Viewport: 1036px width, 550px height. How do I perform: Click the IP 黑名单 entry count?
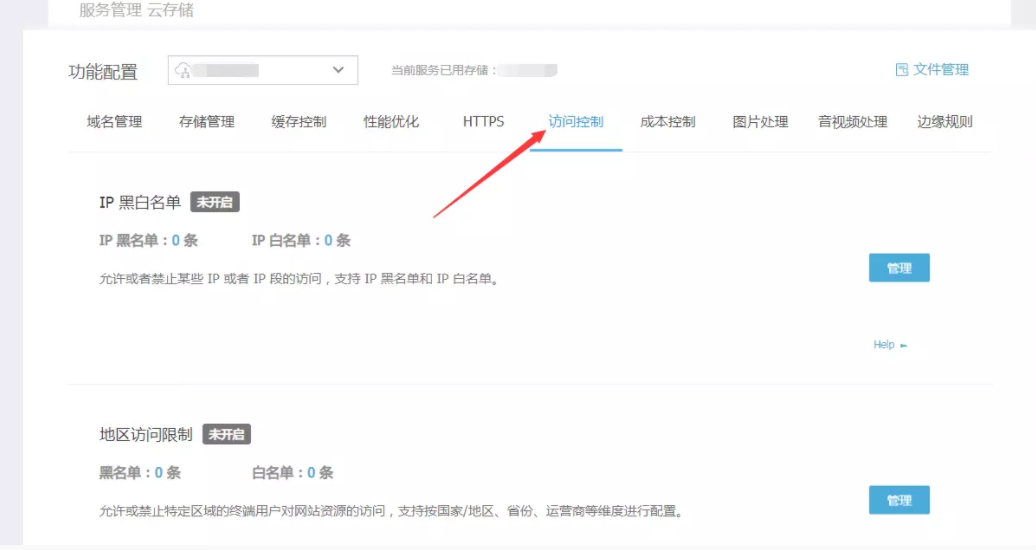point(176,241)
